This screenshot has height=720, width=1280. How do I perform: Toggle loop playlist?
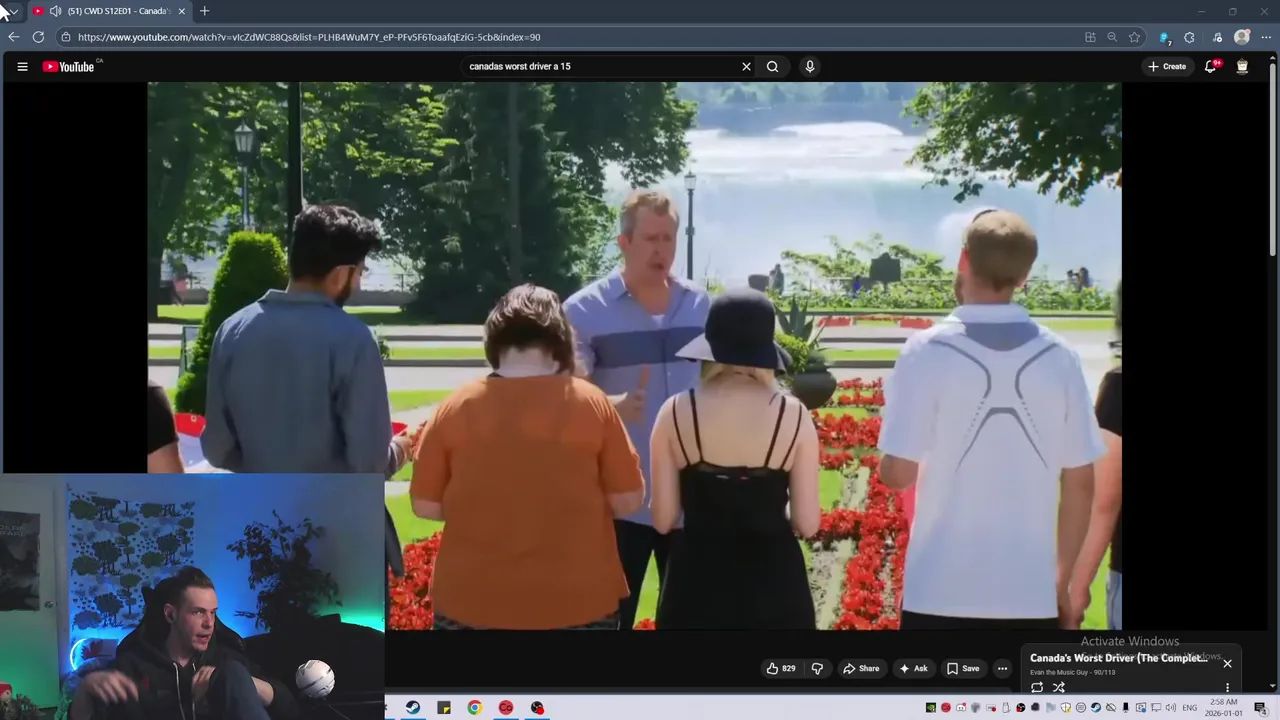(1037, 687)
